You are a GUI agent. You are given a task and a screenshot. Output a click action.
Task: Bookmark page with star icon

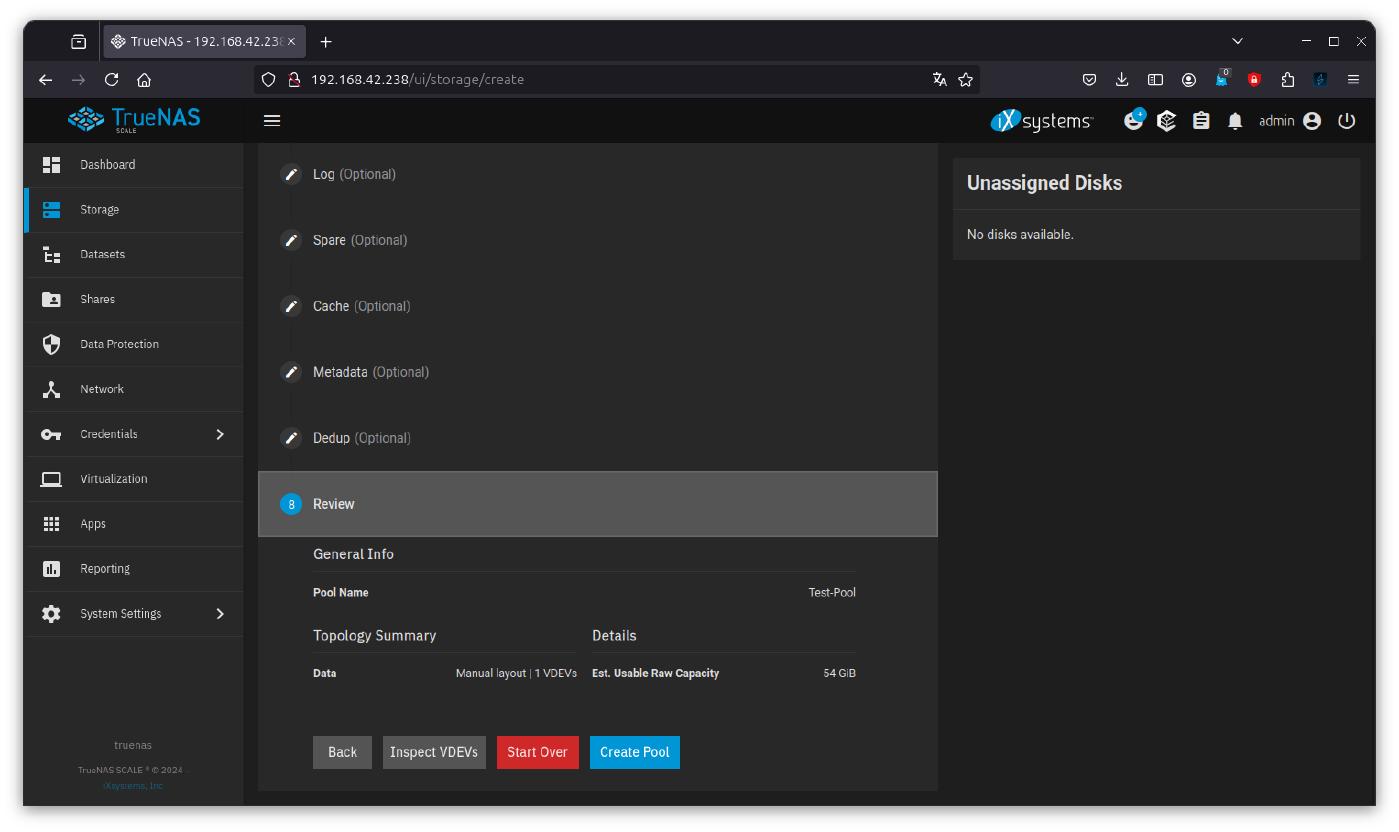coord(965,79)
